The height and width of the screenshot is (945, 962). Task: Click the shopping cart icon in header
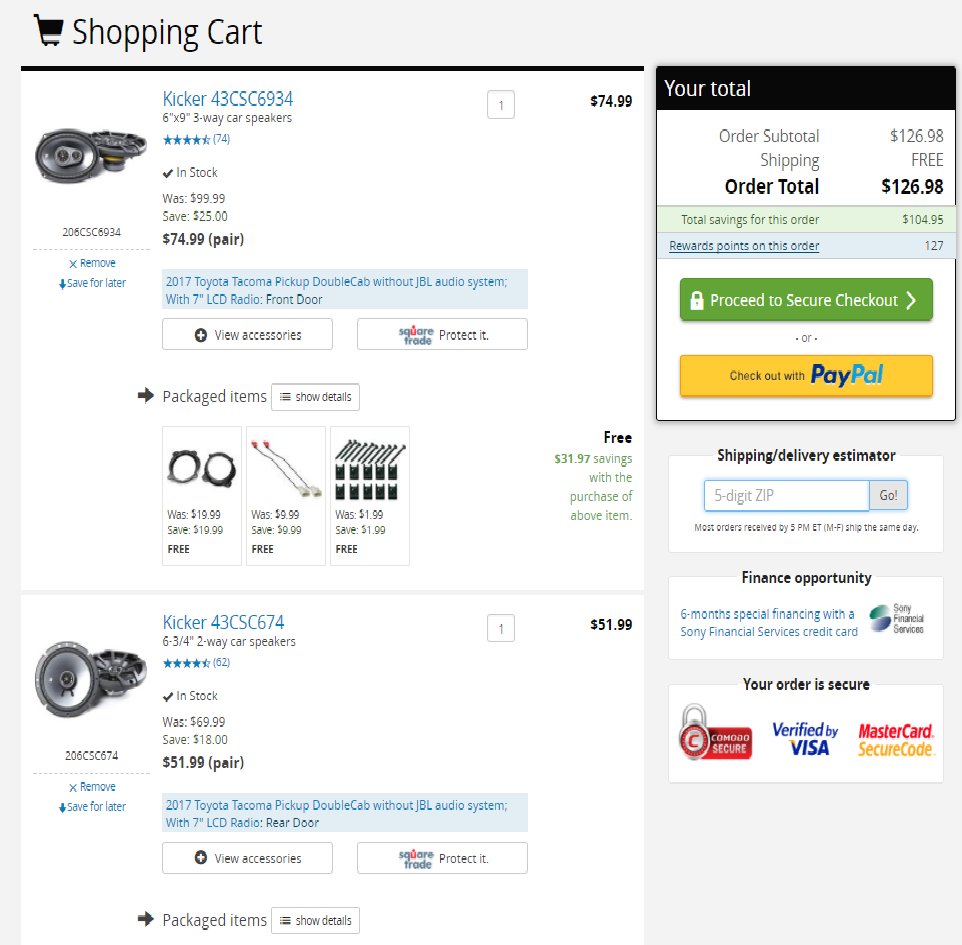tap(48, 30)
